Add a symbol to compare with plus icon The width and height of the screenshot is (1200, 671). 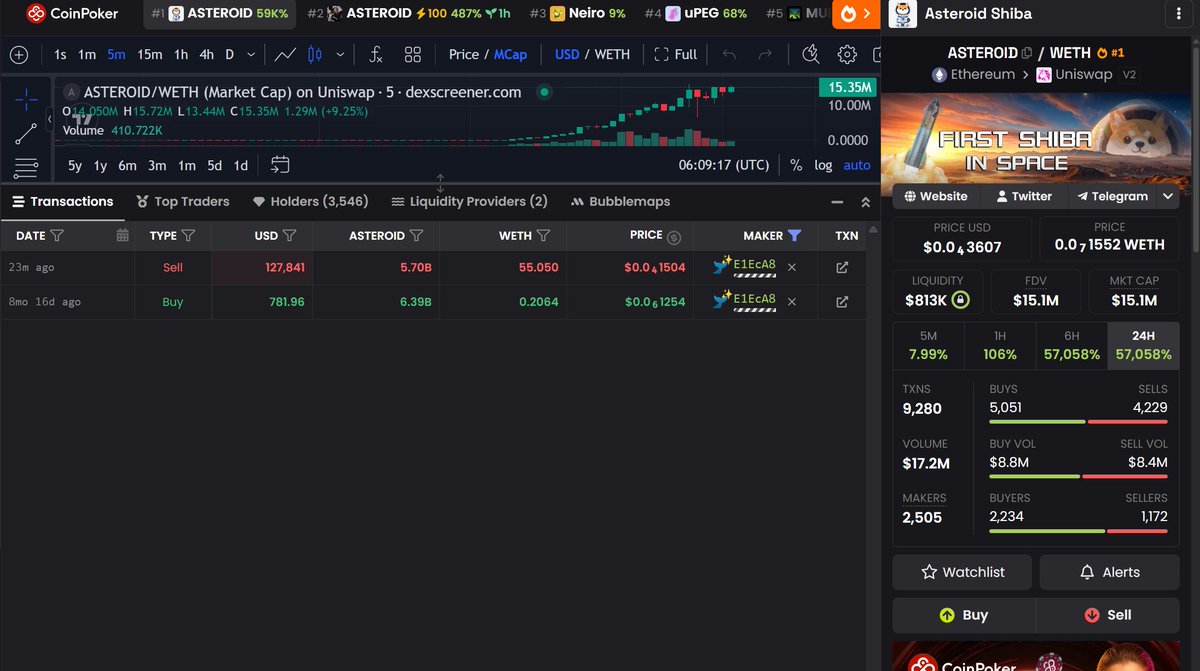click(x=19, y=54)
